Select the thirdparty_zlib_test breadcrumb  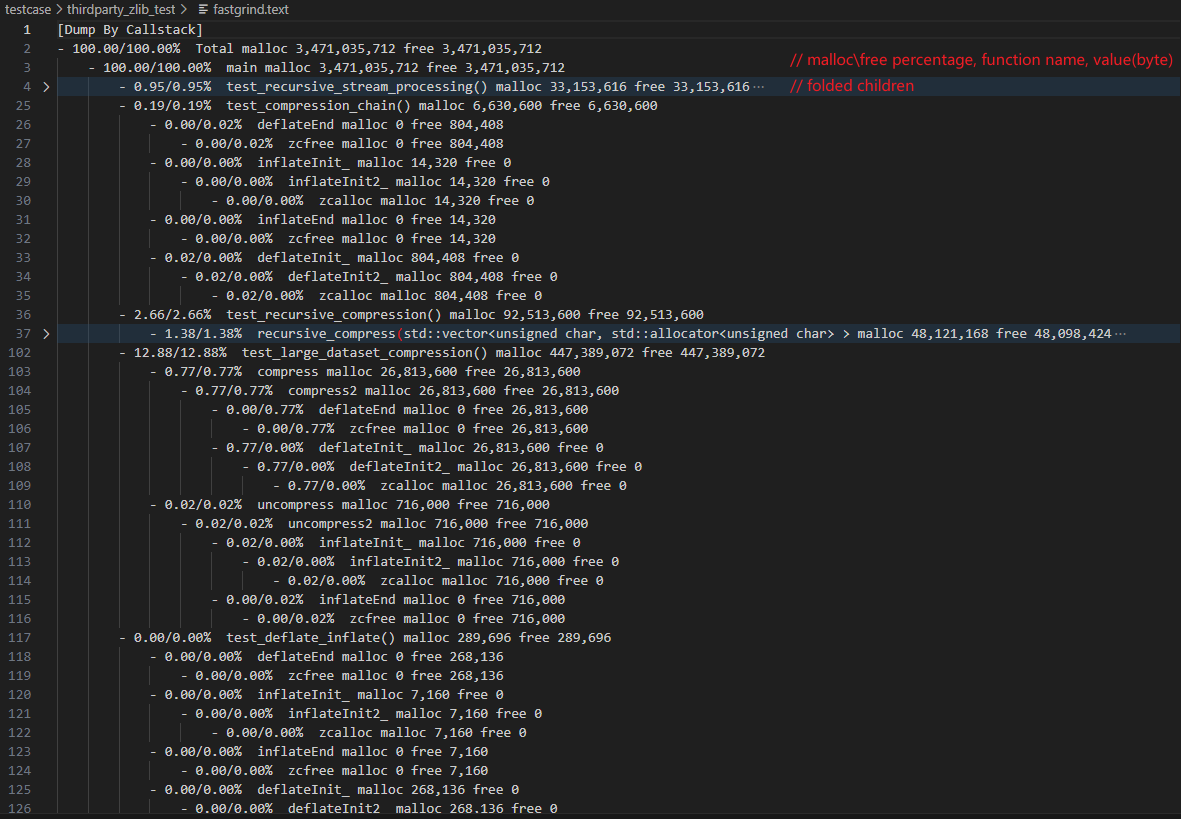pos(120,9)
